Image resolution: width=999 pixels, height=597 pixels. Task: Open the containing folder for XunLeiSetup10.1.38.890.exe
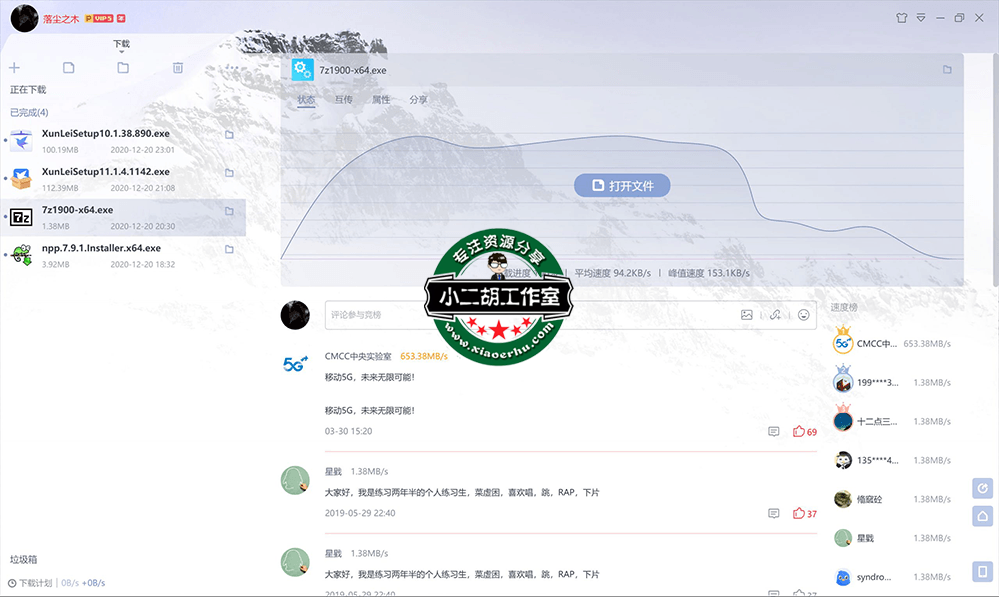[229, 135]
